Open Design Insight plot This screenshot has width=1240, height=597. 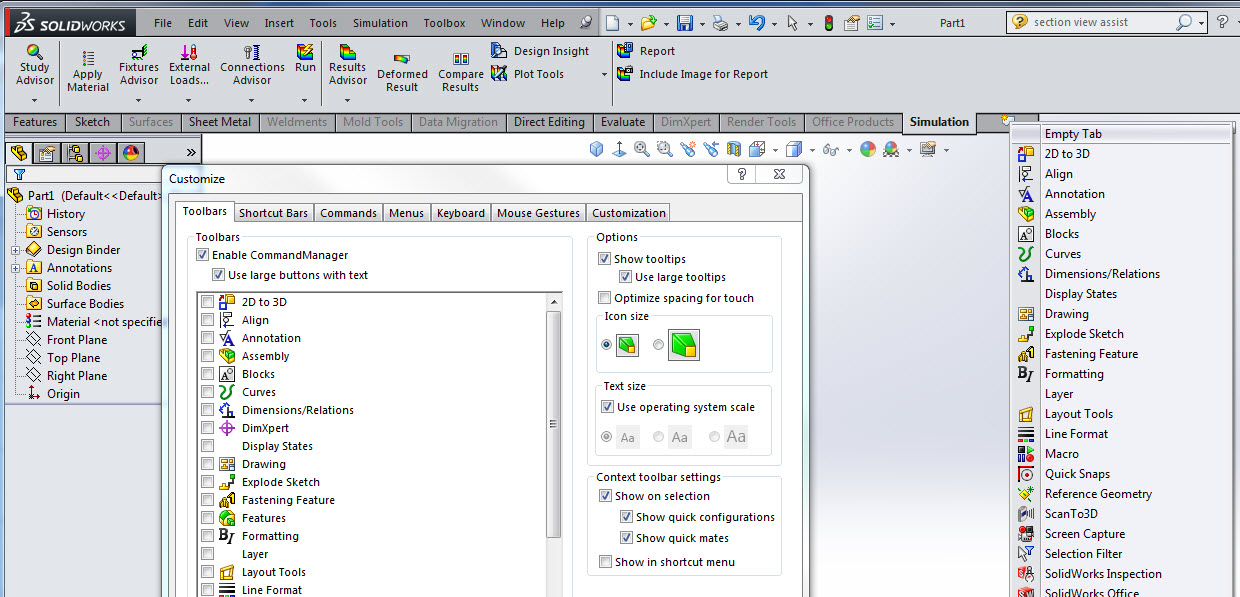[539, 51]
